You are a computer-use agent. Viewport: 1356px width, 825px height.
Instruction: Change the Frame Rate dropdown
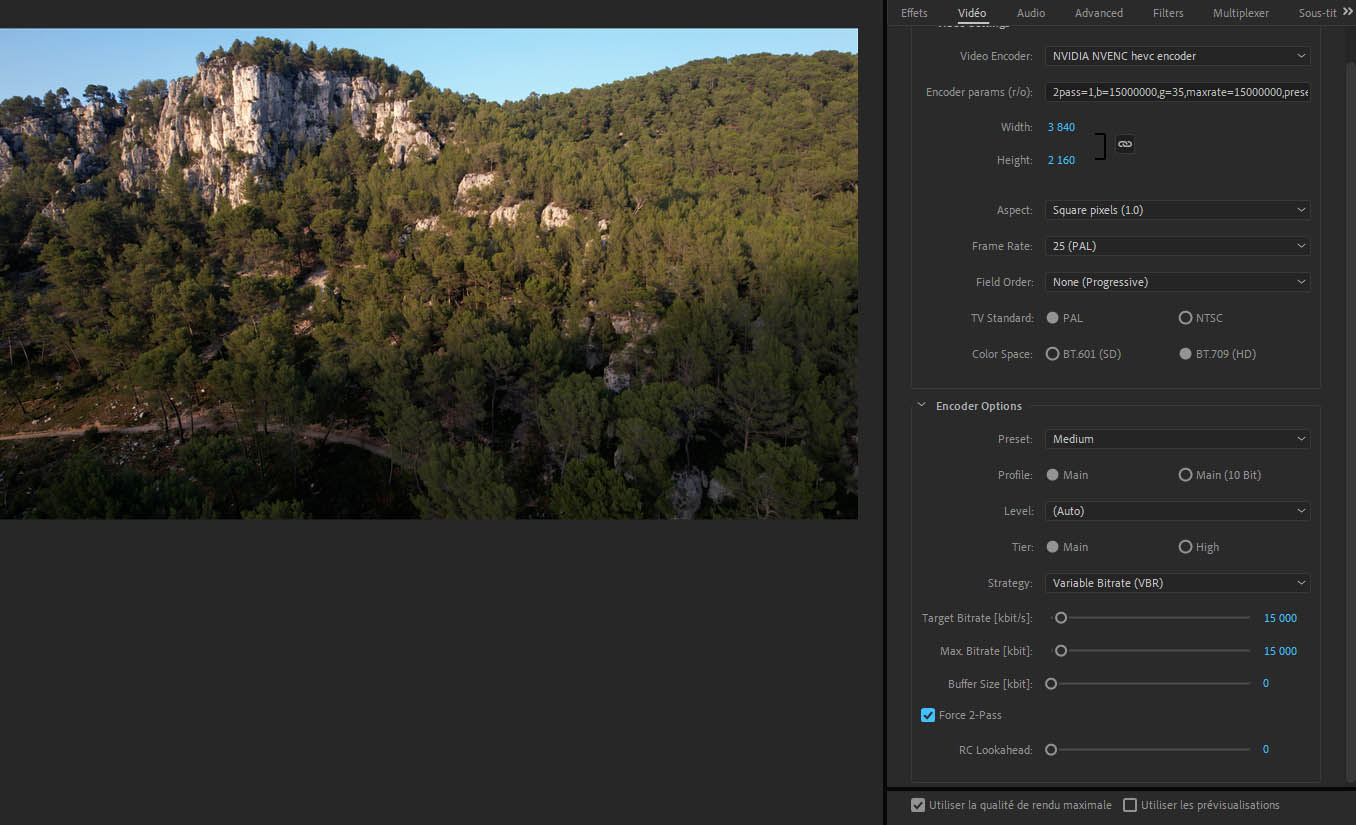tap(1178, 246)
